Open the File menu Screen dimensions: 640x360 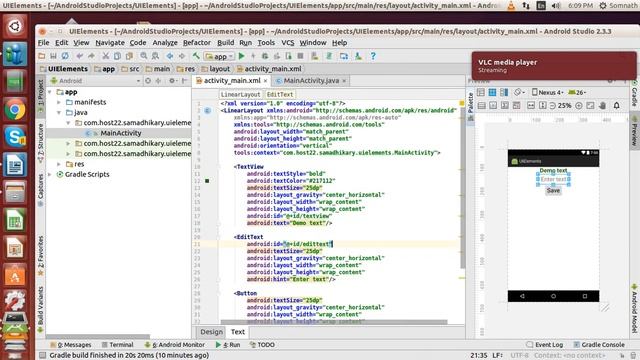43,42
